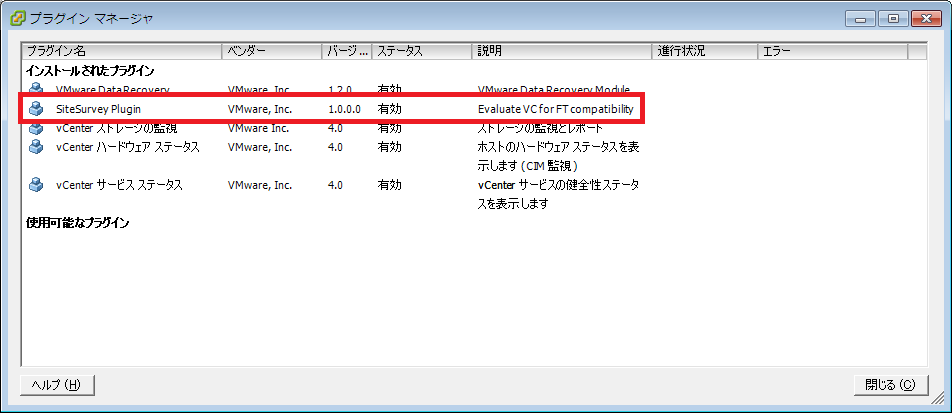The height and width of the screenshot is (413, 952).
Task: Click the vCenter ハードウェア ステータス plugin icon
Action: pyautogui.click(x=36, y=147)
